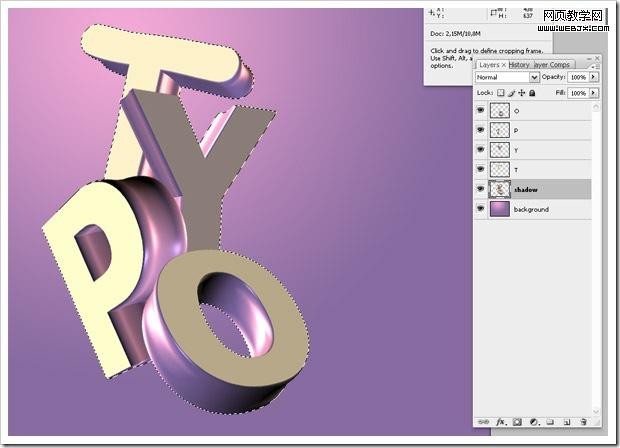Hide the shadow layer
The height and width of the screenshot is (448, 620).
pos(480,189)
